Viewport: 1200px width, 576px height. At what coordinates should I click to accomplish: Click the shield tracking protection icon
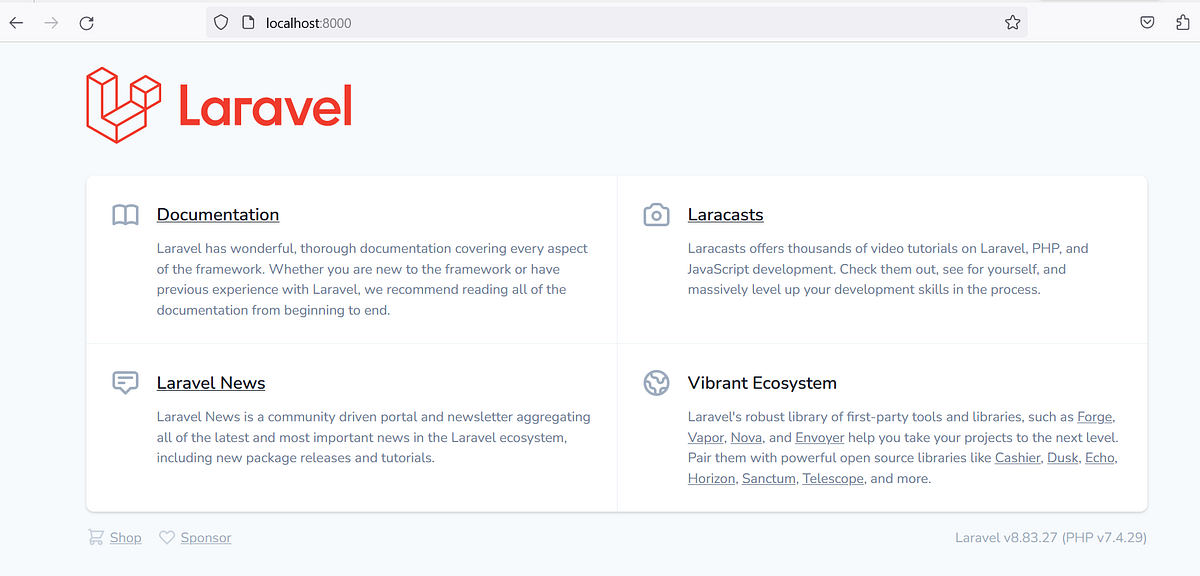tap(220, 21)
